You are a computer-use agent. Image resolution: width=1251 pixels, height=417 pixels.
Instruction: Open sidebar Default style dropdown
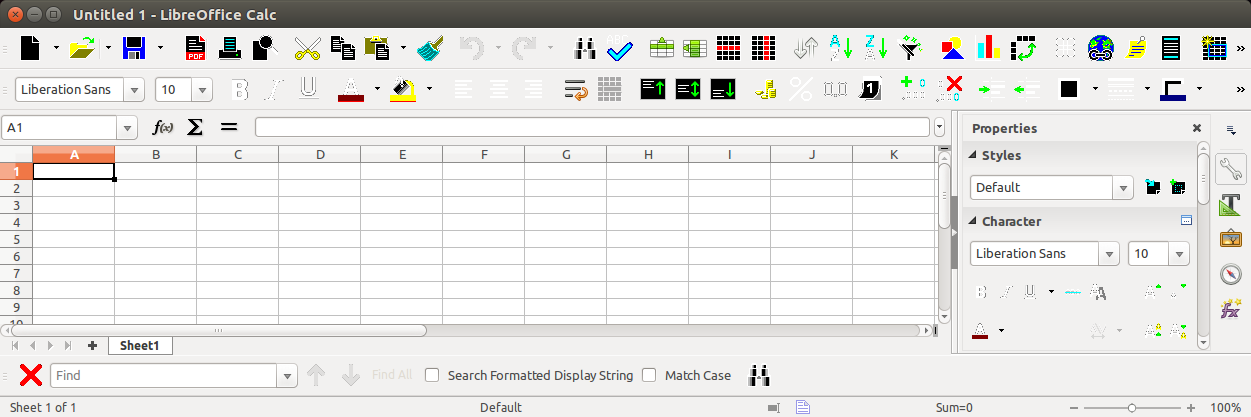click(1124, 187)
